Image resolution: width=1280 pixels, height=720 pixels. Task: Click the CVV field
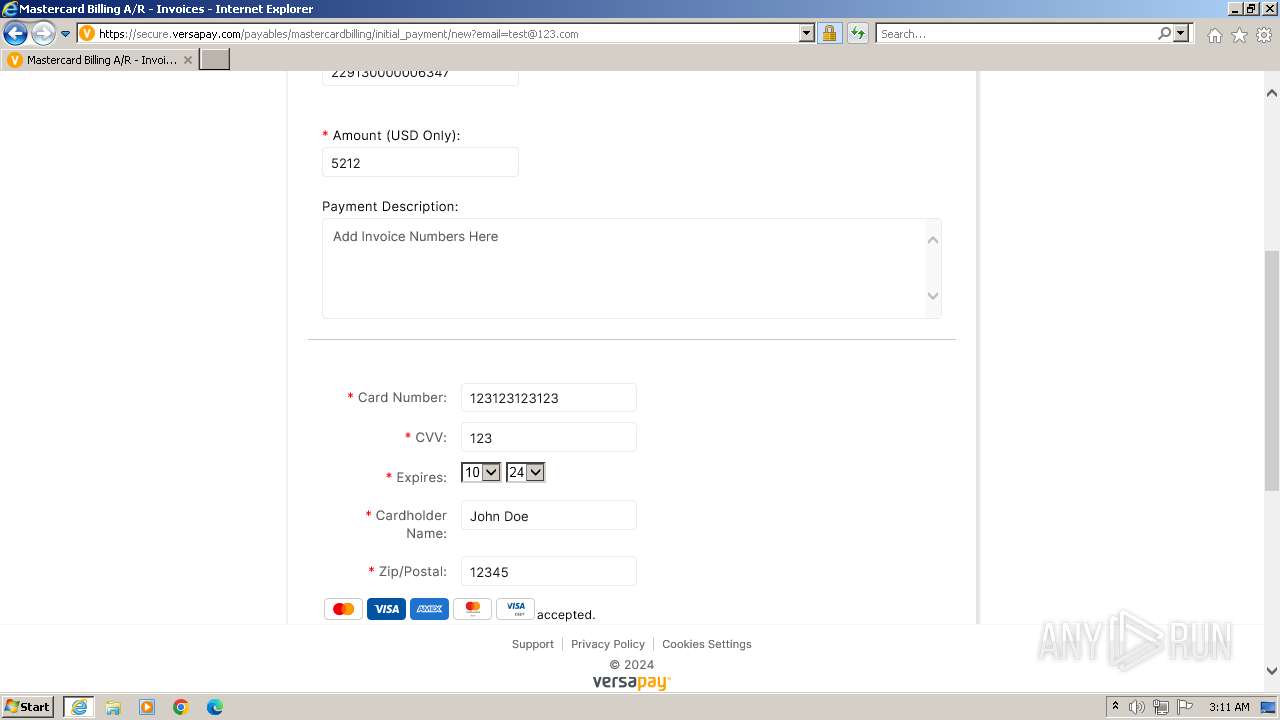click(x=548, y=437)
